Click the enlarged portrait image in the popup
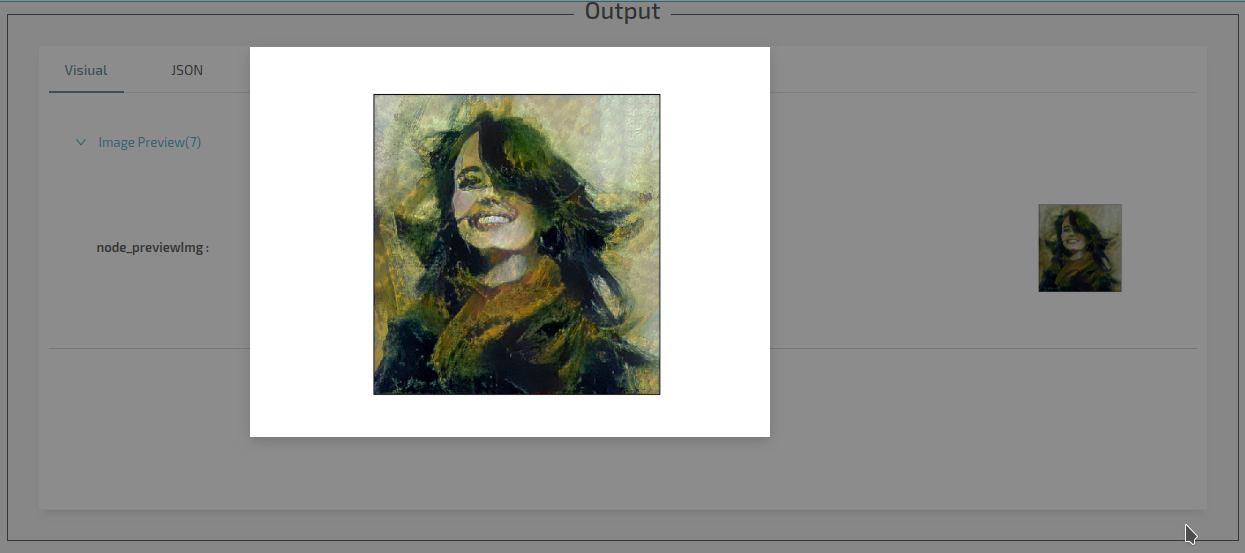This screenshot has width=1245, height=553. coord(517,244)
